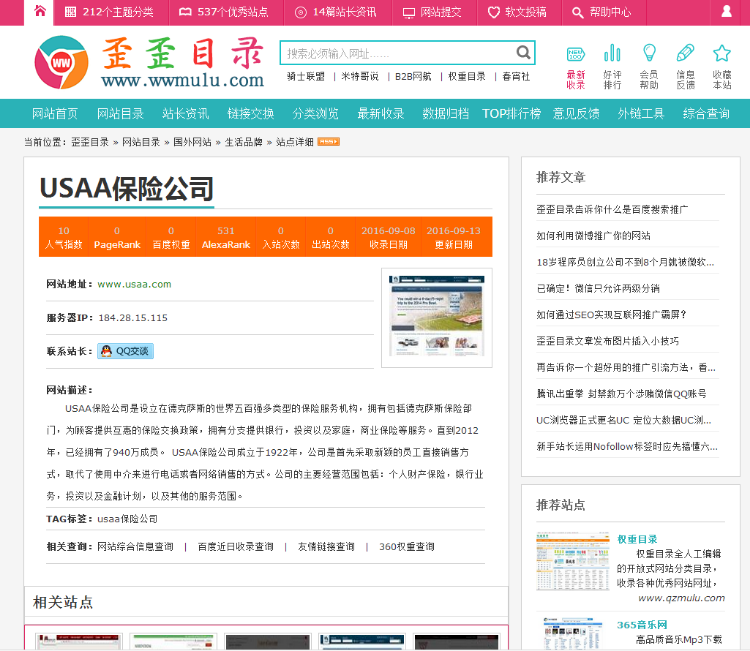Open 最新收录 icon shortcut
Viewport: 750px width, 651px height.
(576, 67)
